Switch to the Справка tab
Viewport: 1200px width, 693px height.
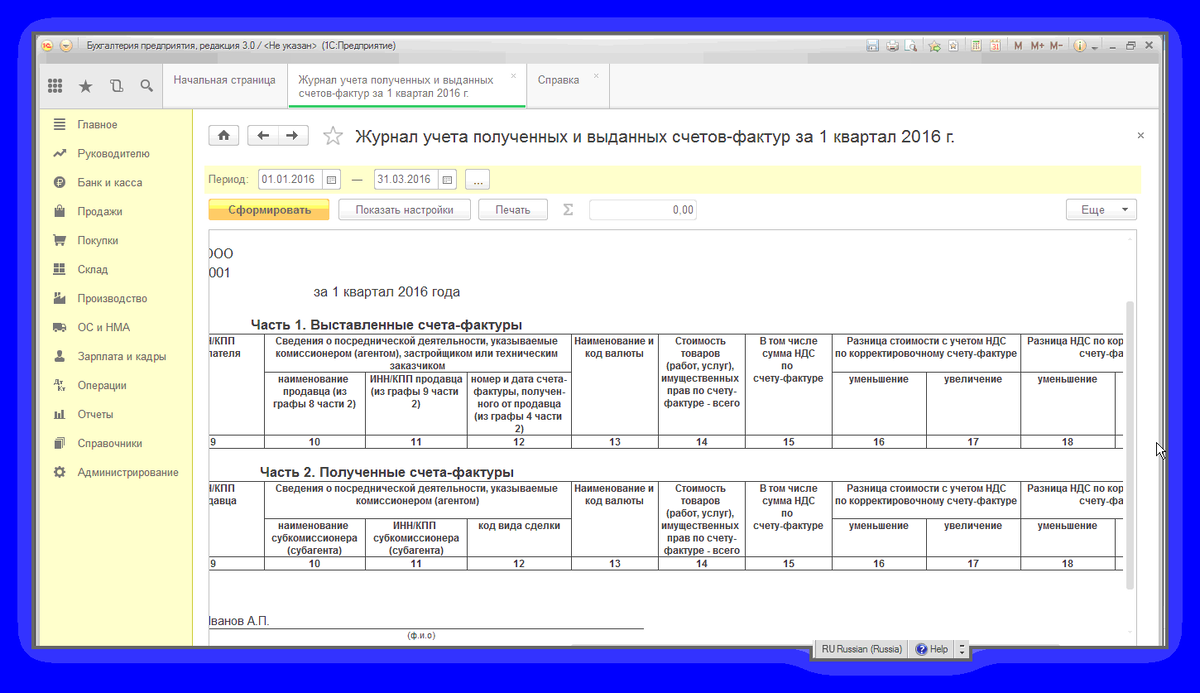pos(558,80)
